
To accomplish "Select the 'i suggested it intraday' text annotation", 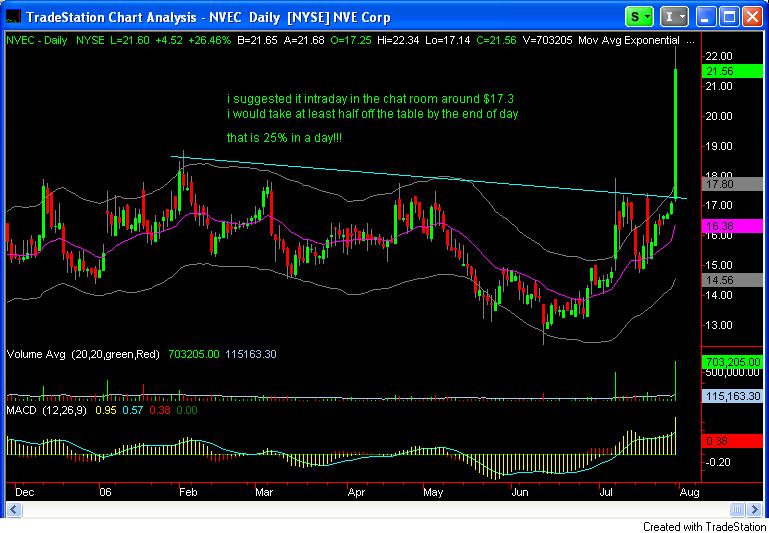I will (x=370, y=99).
